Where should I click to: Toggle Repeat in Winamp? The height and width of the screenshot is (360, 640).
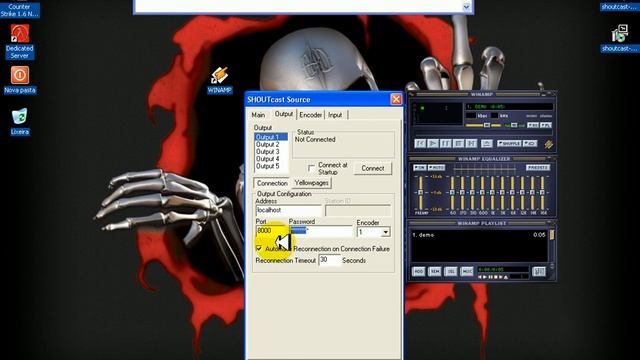coord(530,143)
